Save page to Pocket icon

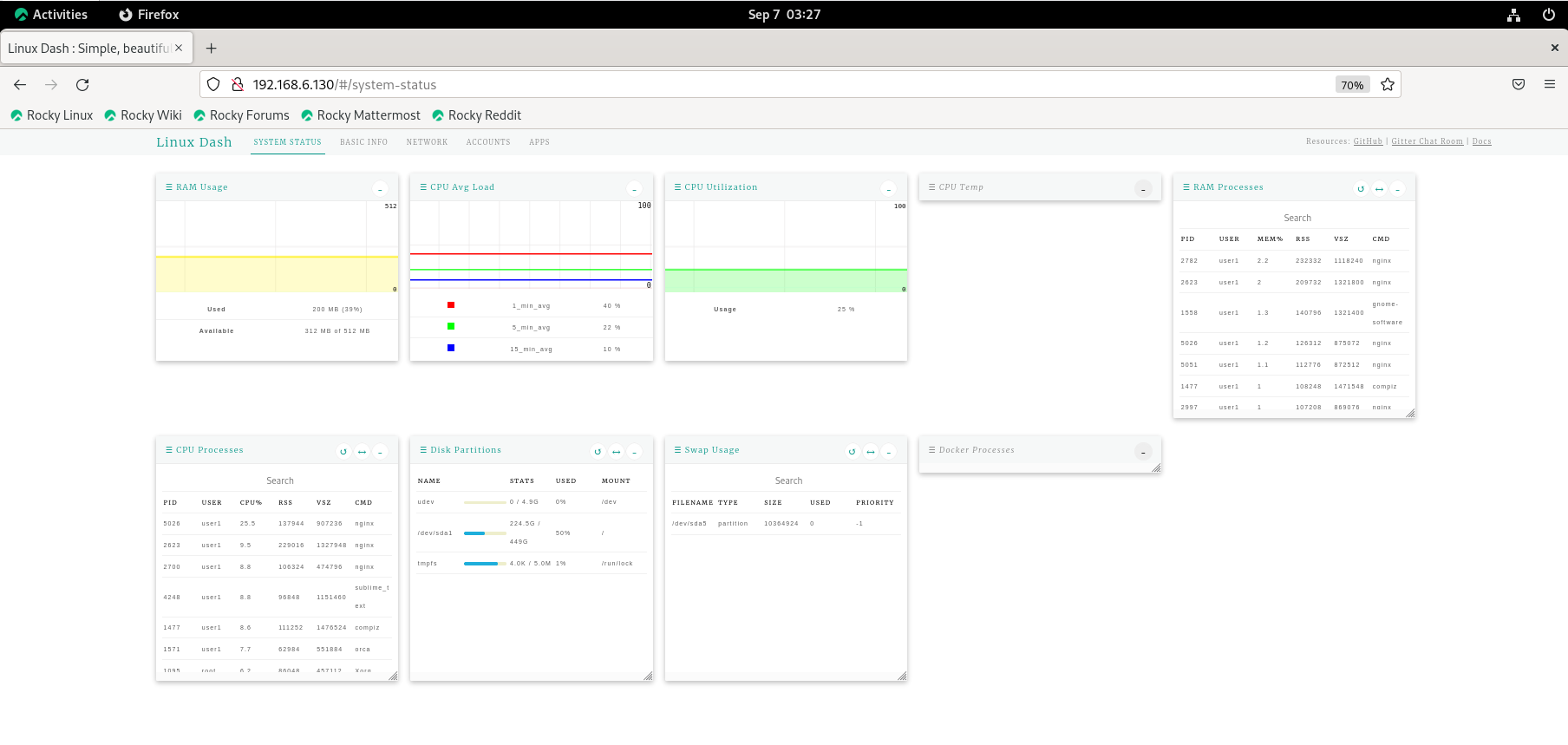(x=1519, y=84)
